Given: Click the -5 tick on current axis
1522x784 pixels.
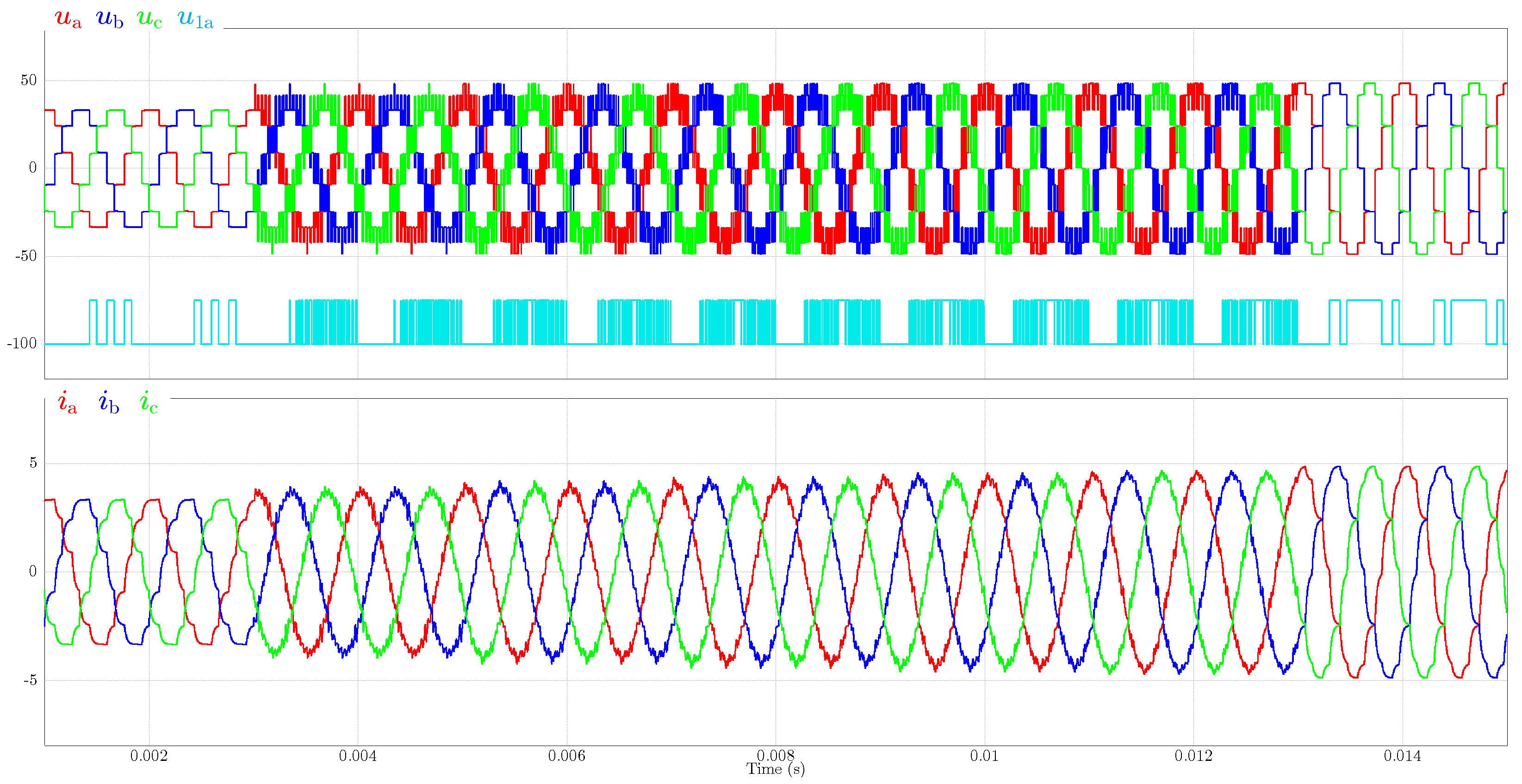Looking at the screenshot, I should pyautogui.click(x=30, y=680).
